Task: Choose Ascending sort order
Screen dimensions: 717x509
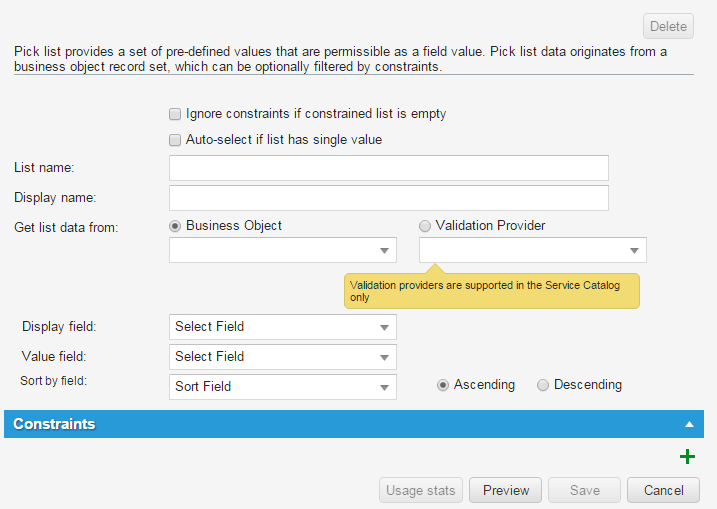Action: 443,385
